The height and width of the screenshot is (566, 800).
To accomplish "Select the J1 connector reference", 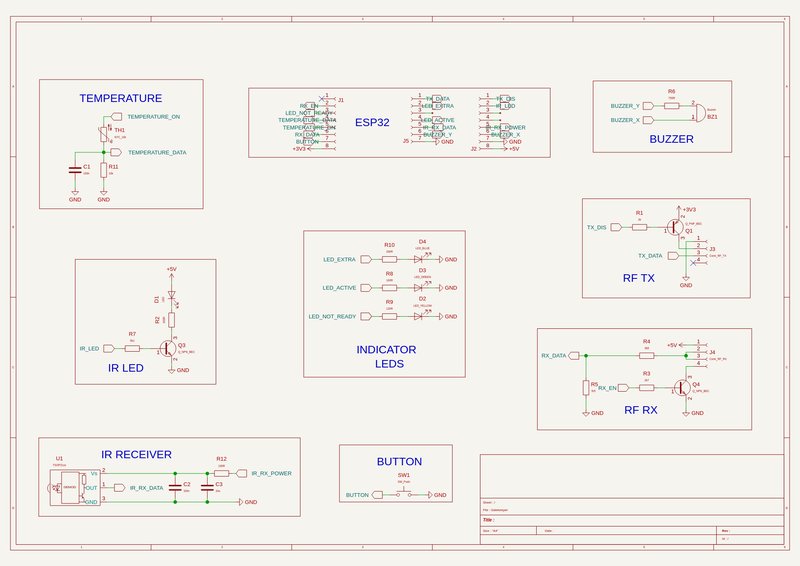I will (341, 100).
